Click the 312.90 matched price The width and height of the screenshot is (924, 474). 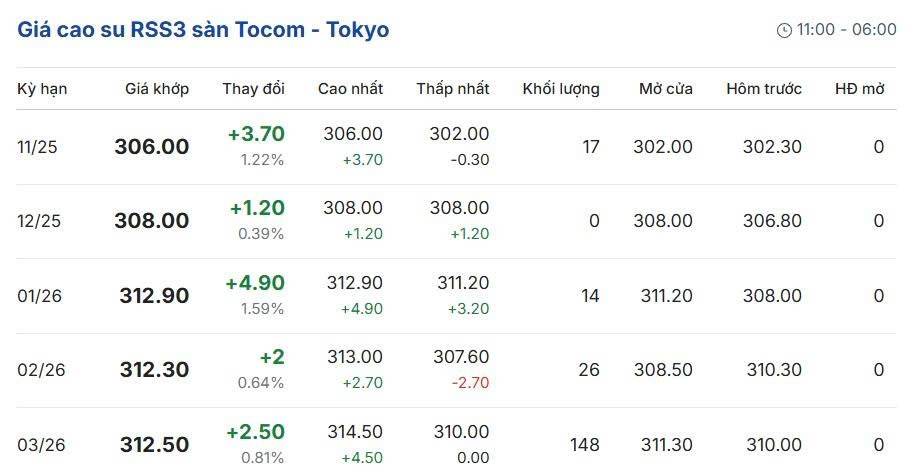click(154, 296)
